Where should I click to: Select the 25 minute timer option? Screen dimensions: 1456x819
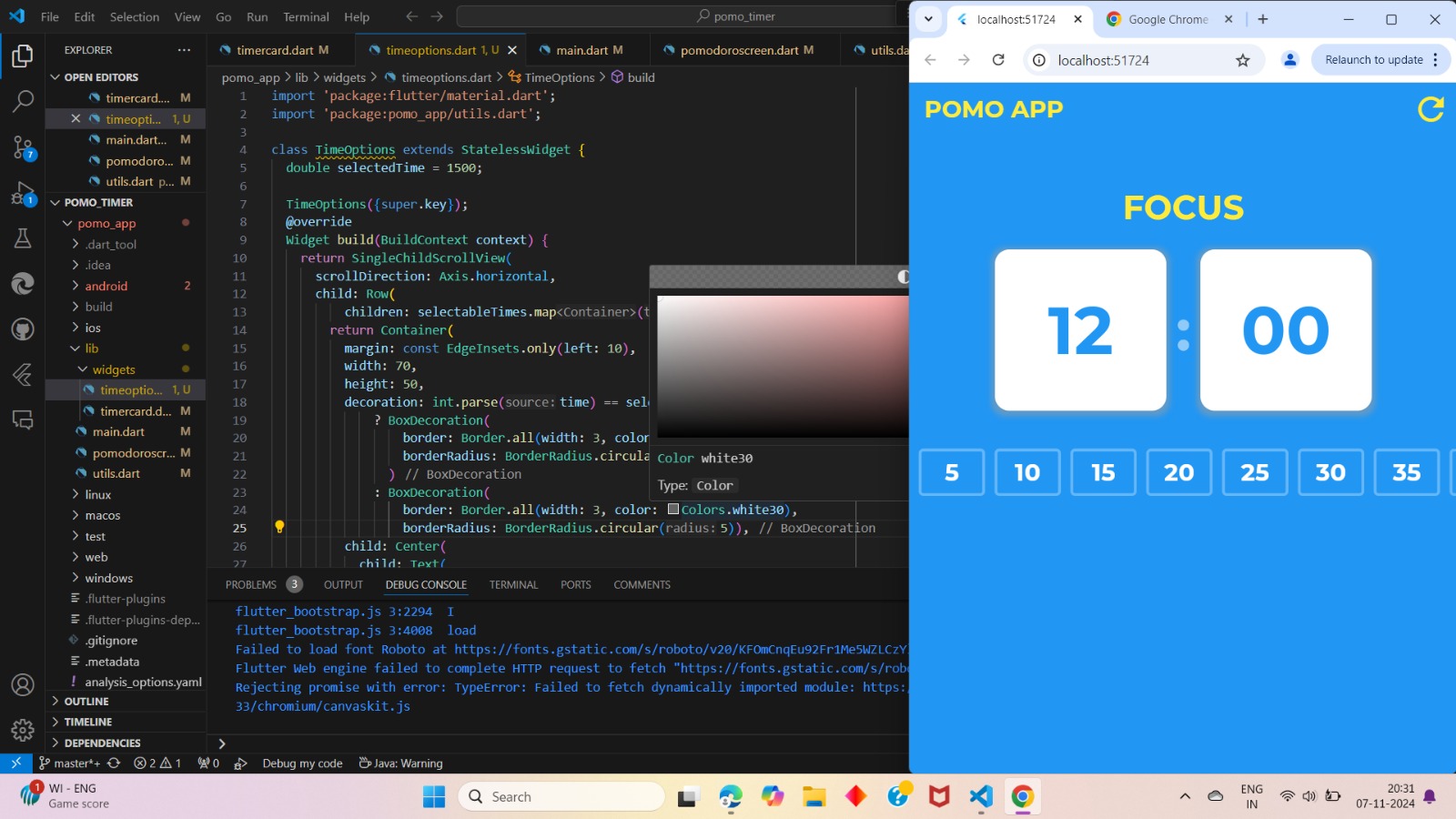tap(1255, 472)
